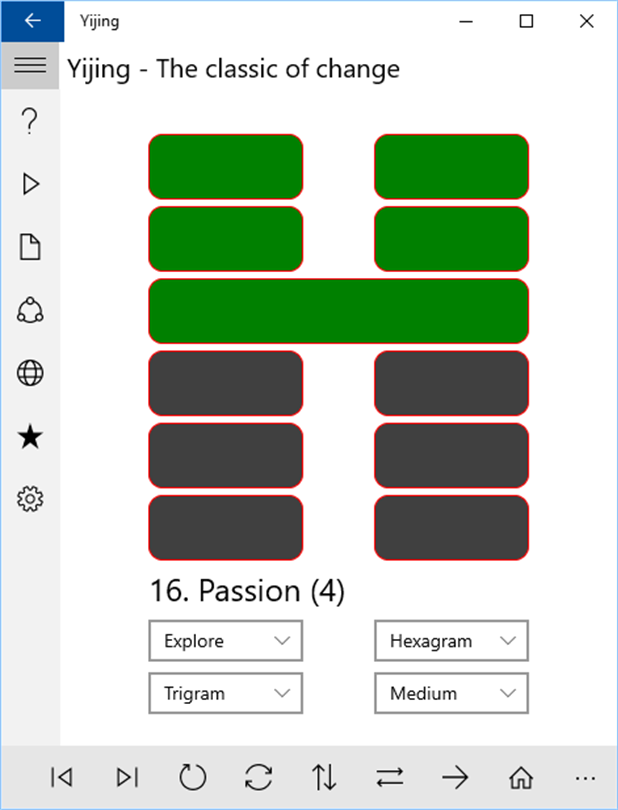Click the up-down arrows invert icon
The height and width of the screenshot is (810, 618).
[324, 777]
